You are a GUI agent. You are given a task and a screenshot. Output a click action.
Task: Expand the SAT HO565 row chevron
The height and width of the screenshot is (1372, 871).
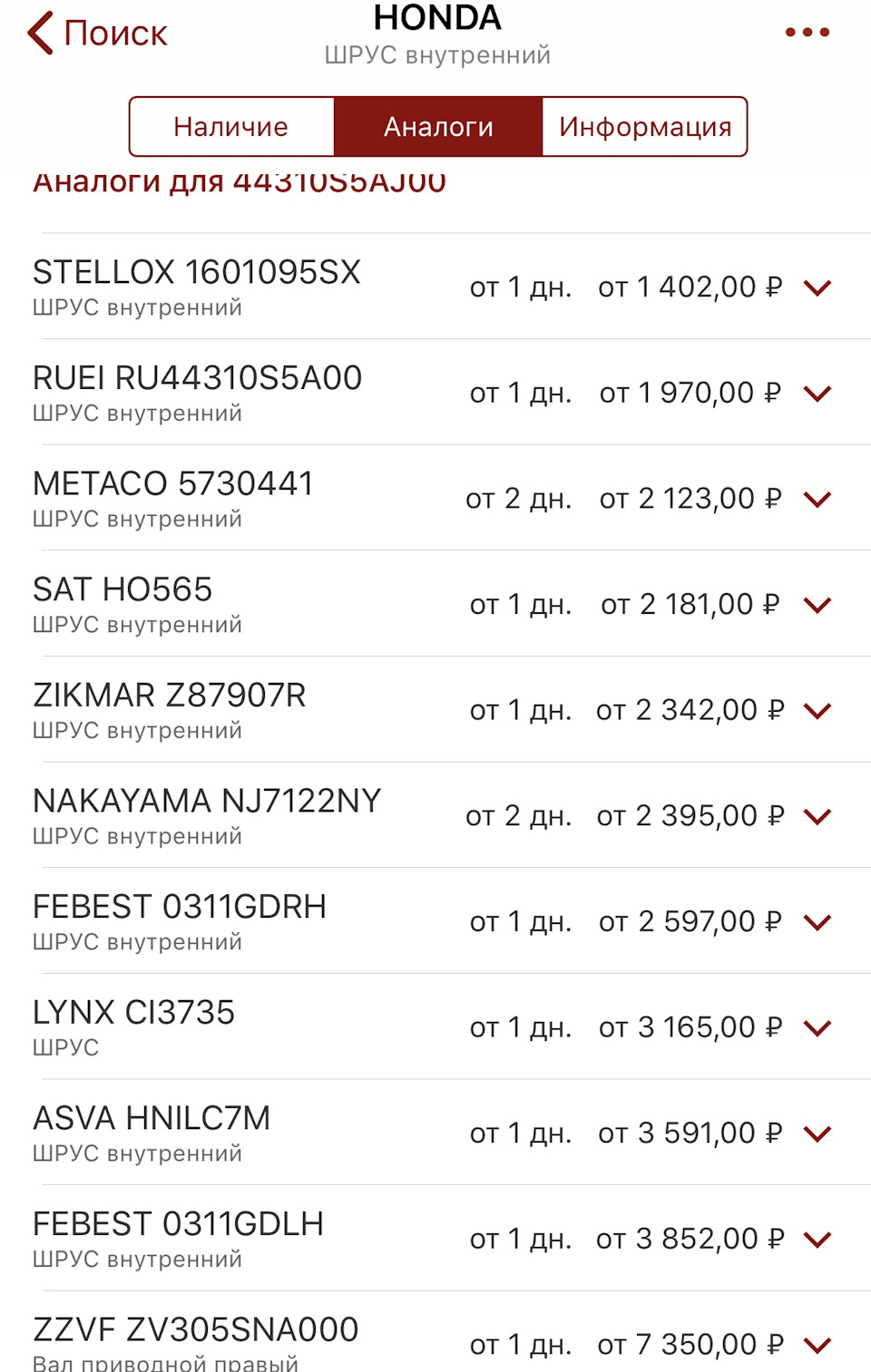[817, 606]
